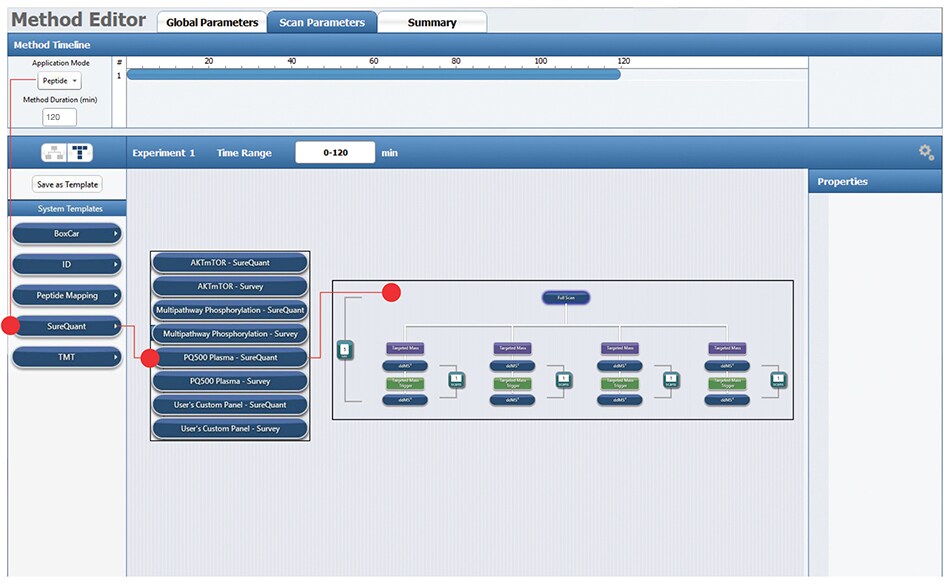Click Save as Template button
The height and width of the screenshot is (584, 950).
[68, 185]
